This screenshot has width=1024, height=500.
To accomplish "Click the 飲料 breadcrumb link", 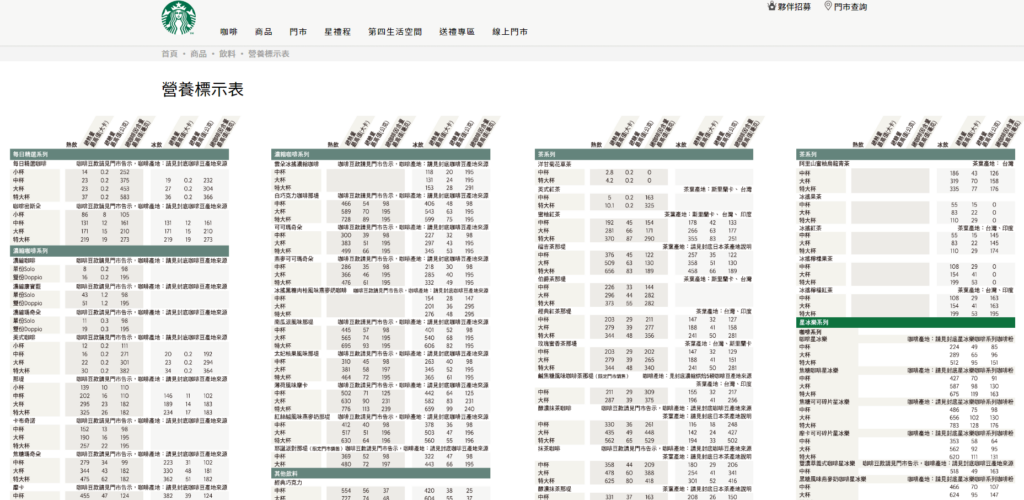I will [227, 54].
